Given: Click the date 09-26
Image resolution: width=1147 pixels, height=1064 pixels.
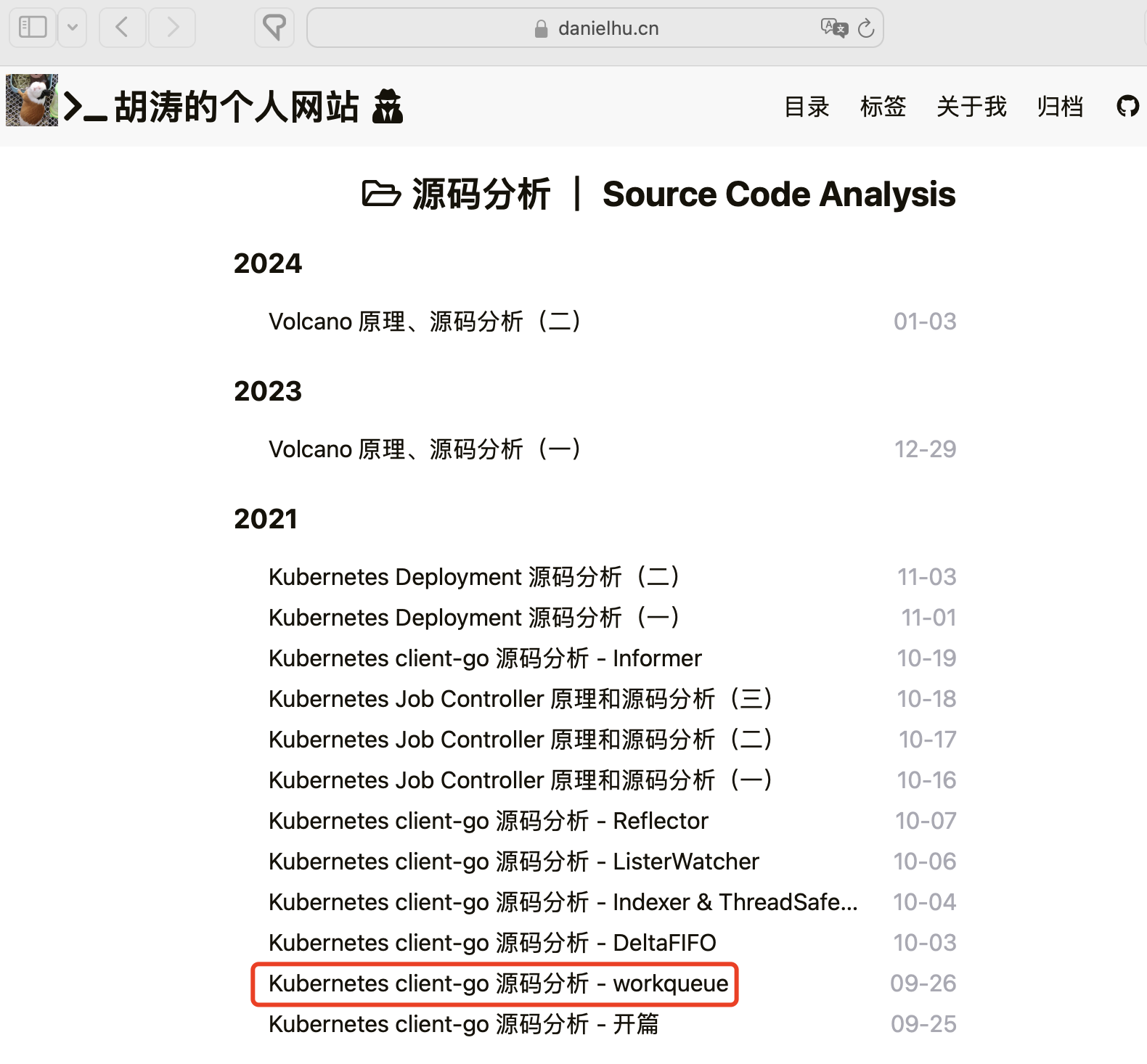Looking at the screenshot, I should pyautogui.click(x=923, y=983).
